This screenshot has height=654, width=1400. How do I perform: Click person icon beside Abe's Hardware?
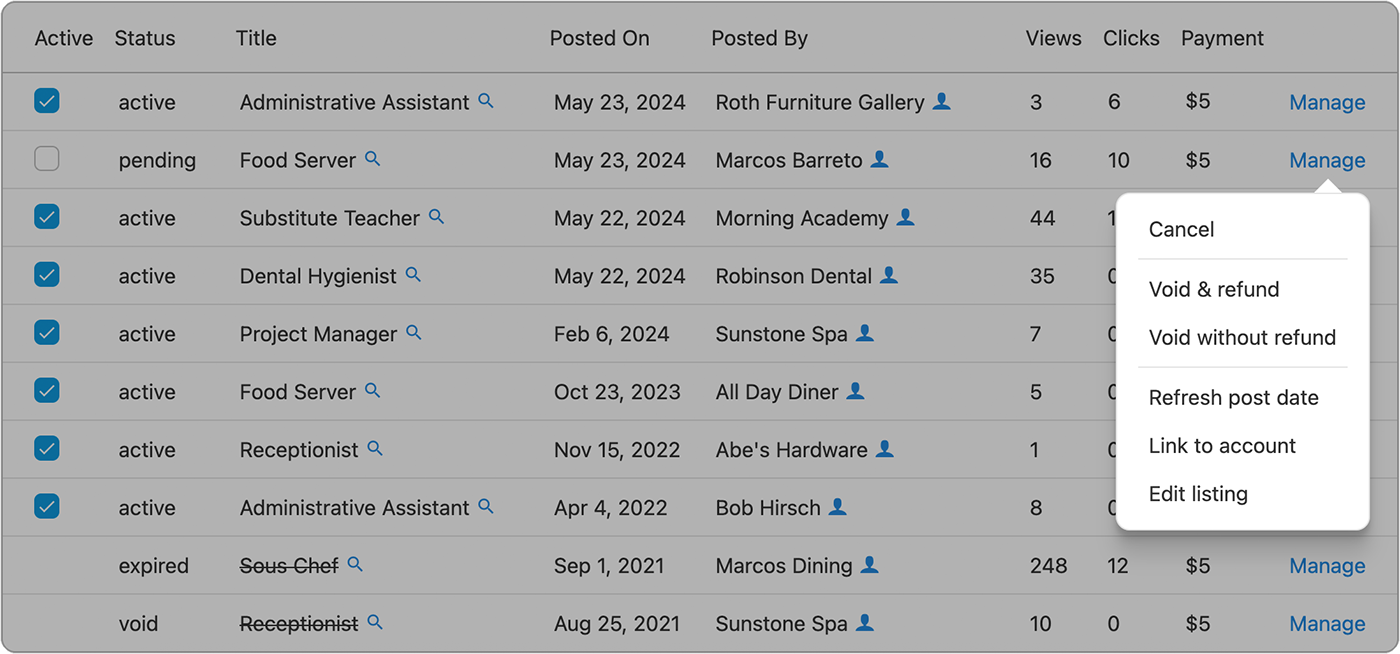click(x=884, y=449)
